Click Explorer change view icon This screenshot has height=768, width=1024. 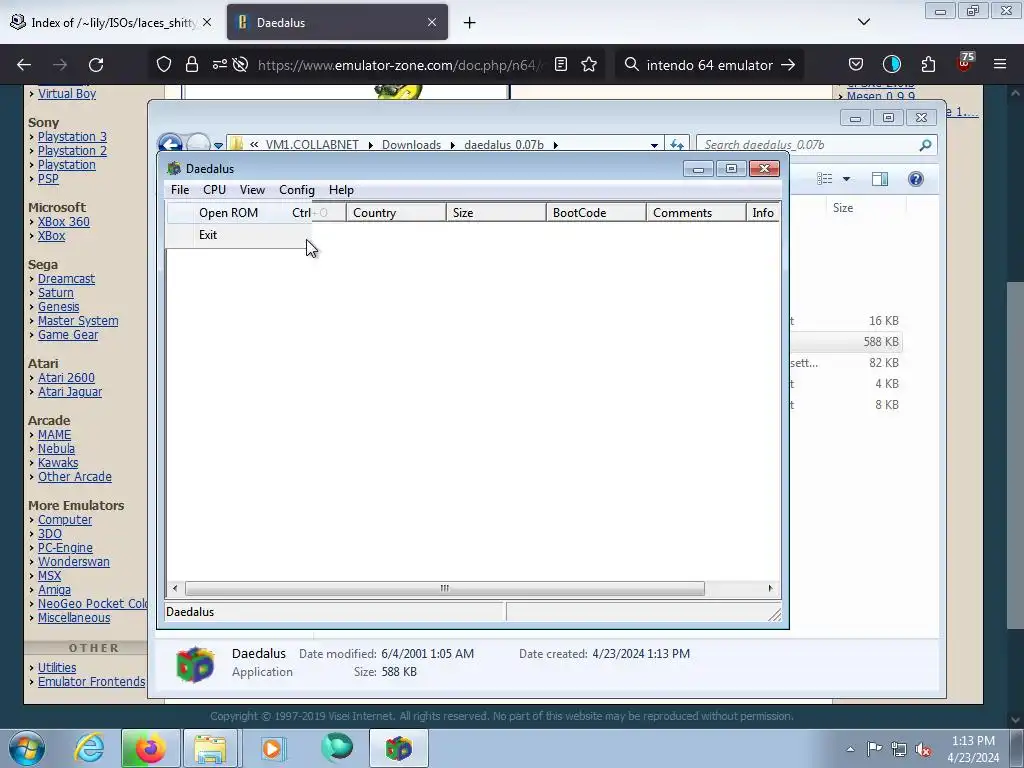pyautogui.click(x=825, y=179)
